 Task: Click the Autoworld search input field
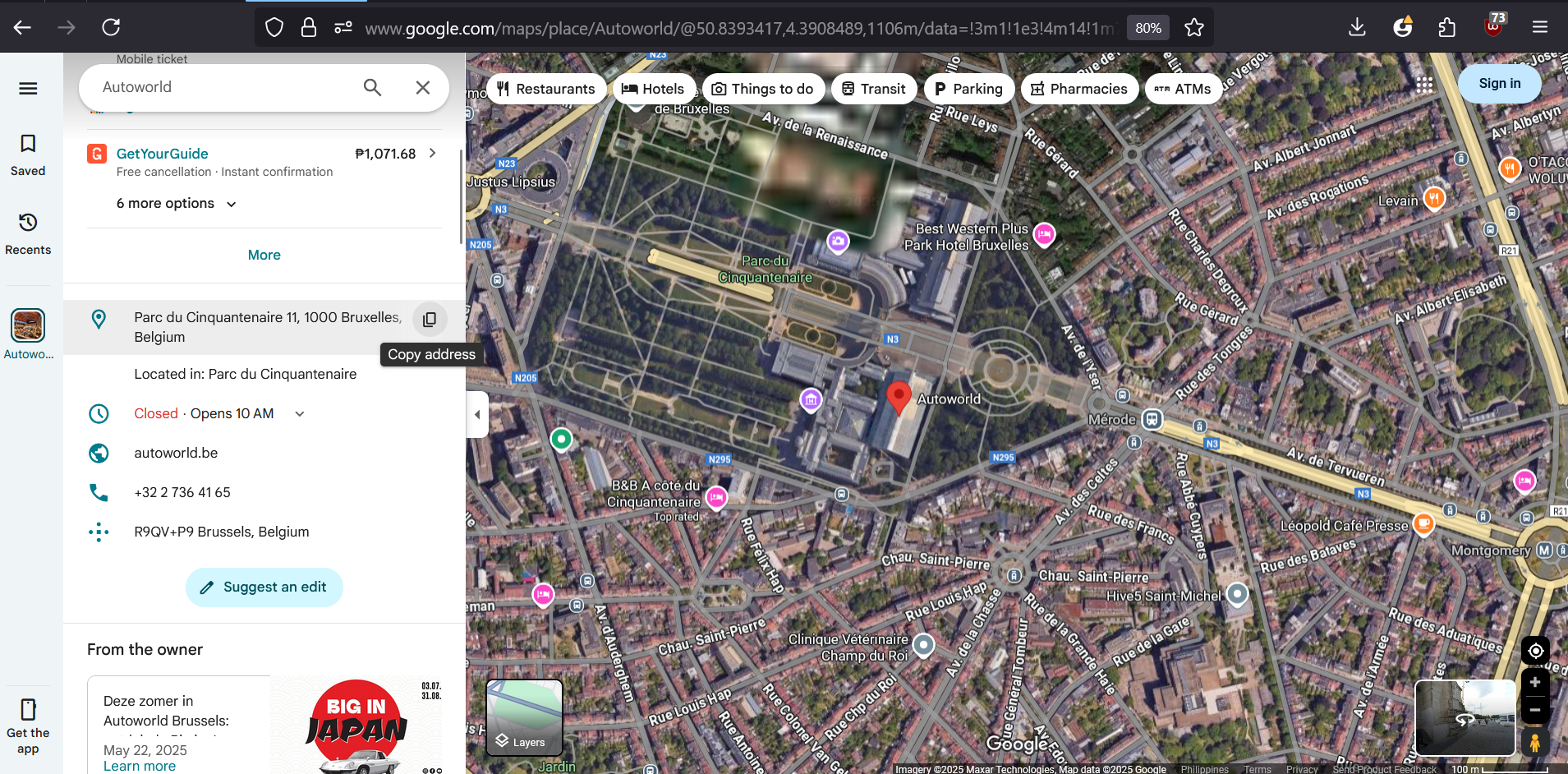222,87
